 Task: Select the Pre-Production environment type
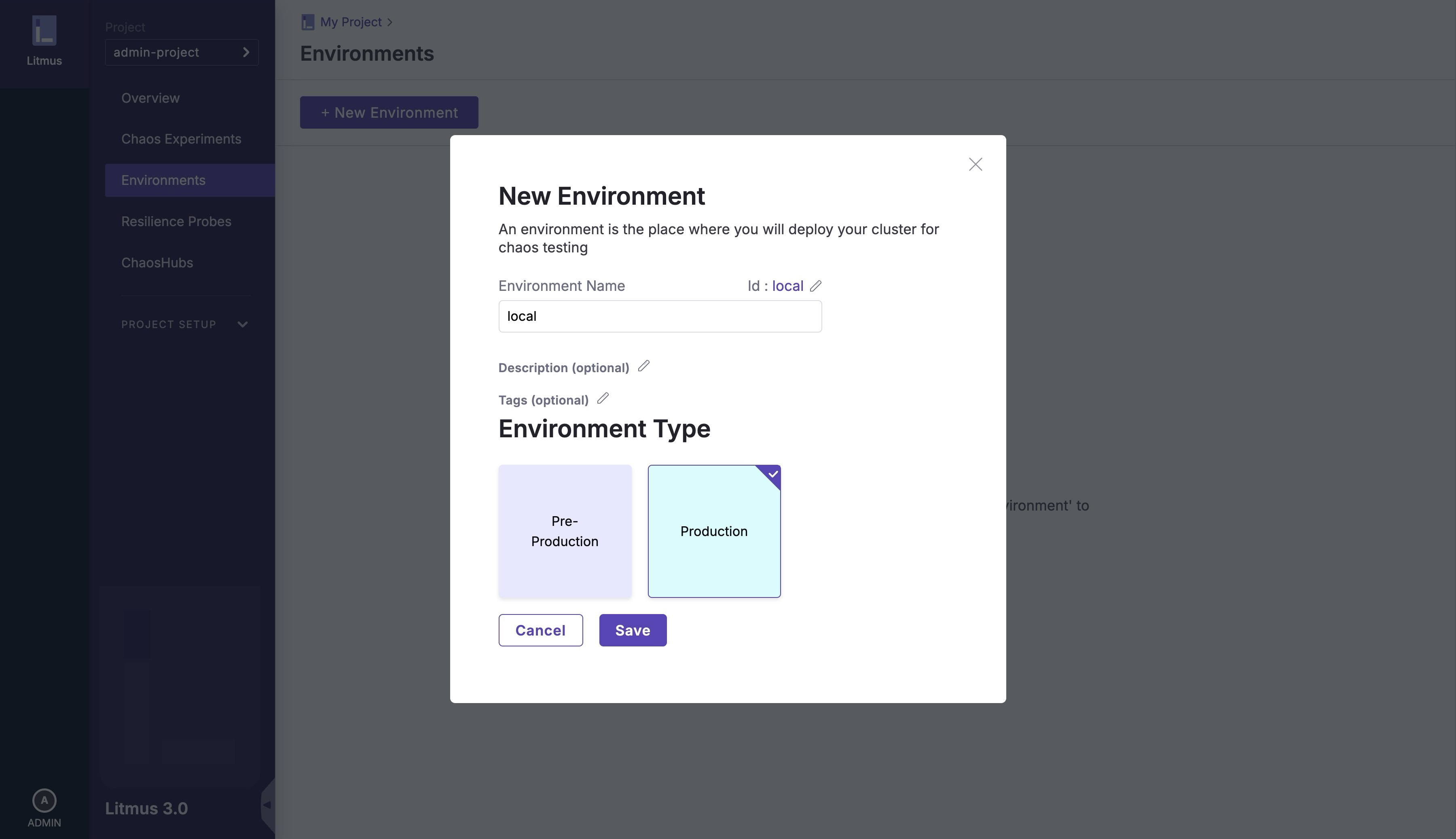point(565,531)
